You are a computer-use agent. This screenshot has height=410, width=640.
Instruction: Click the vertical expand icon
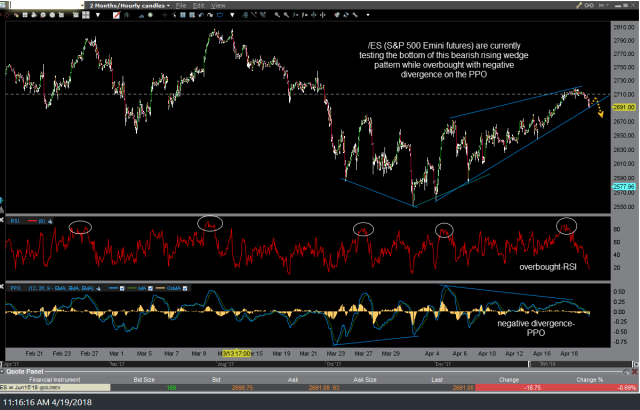323,15
